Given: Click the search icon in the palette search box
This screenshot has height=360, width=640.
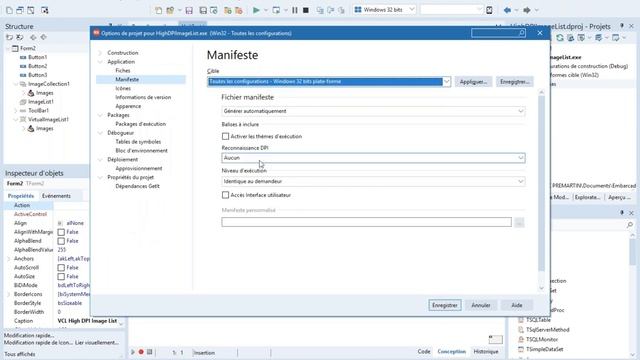Looking at the screenshot, I should 630,224.
